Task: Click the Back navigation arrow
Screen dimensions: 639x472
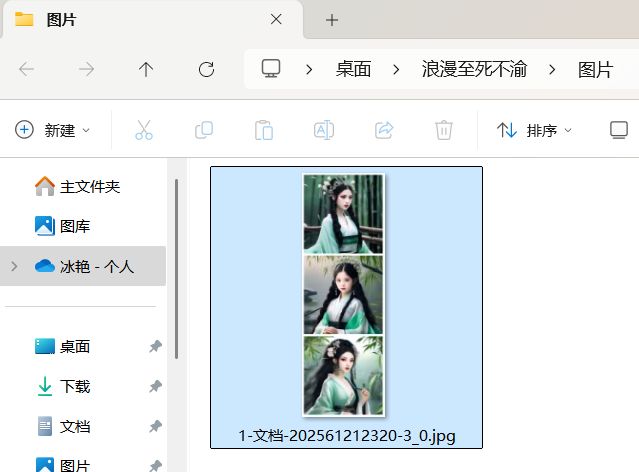Action: [x=26, y=69]
